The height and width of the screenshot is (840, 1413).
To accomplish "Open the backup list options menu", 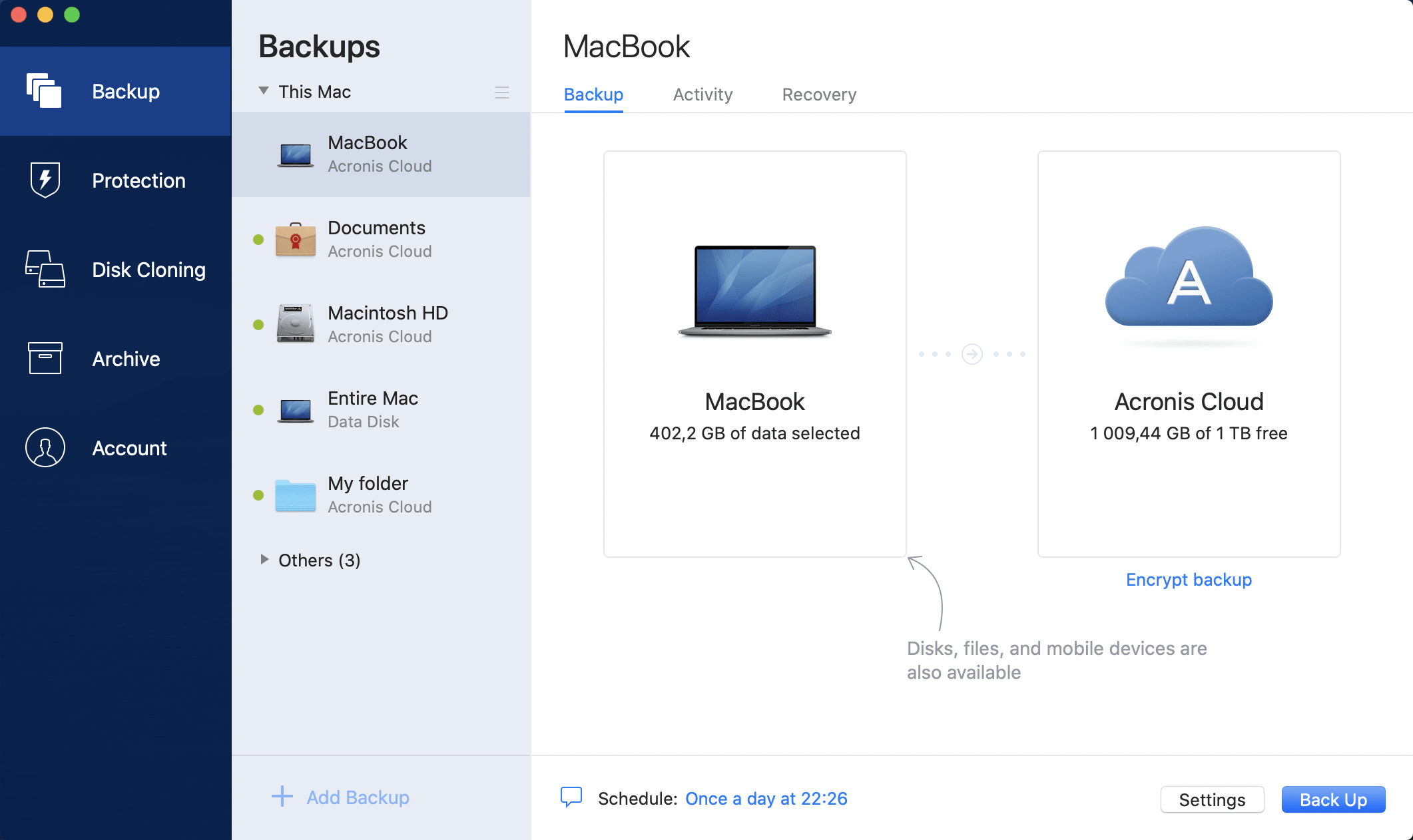I will (502, 93).
